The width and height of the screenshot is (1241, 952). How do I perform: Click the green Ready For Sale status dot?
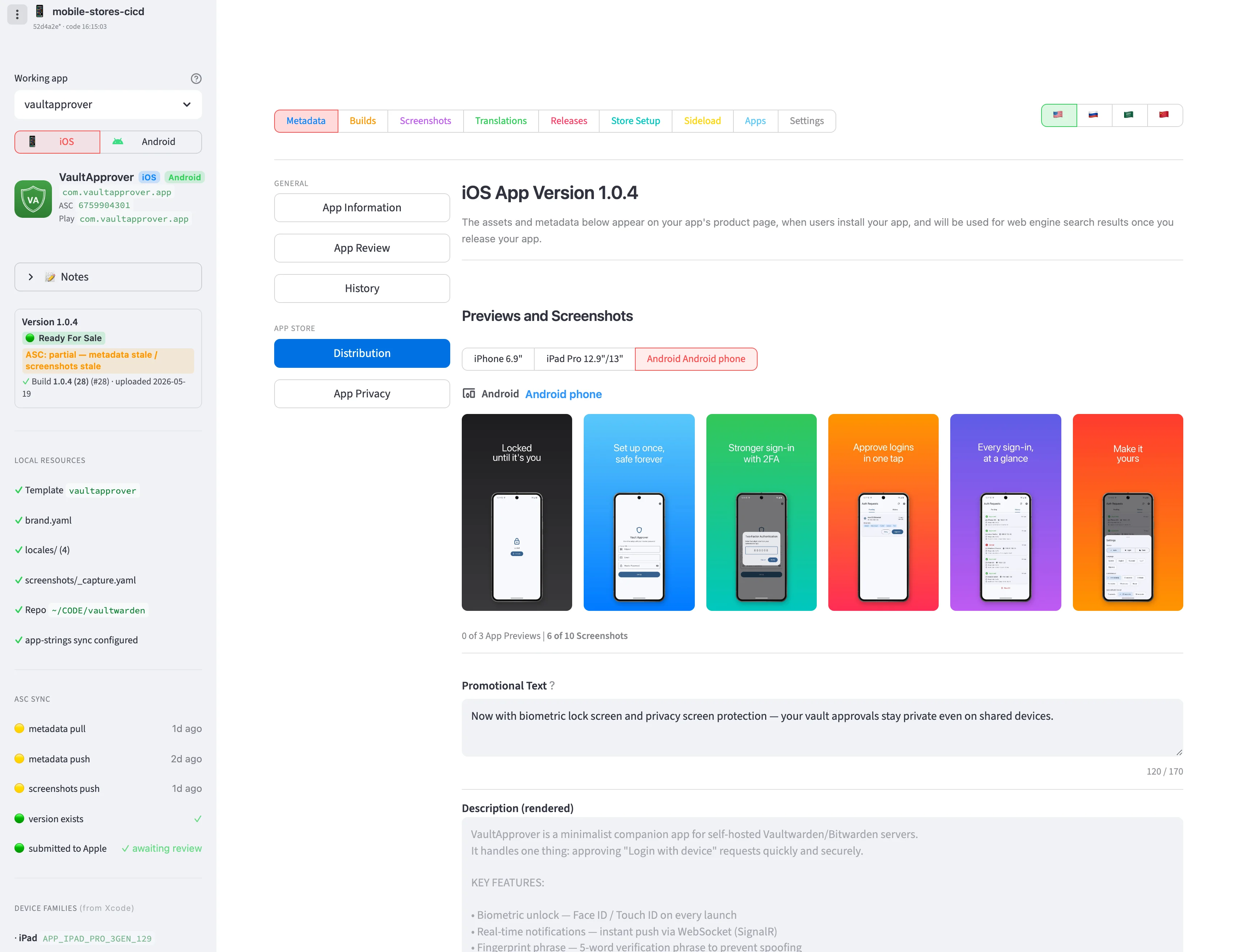[30, 338]
